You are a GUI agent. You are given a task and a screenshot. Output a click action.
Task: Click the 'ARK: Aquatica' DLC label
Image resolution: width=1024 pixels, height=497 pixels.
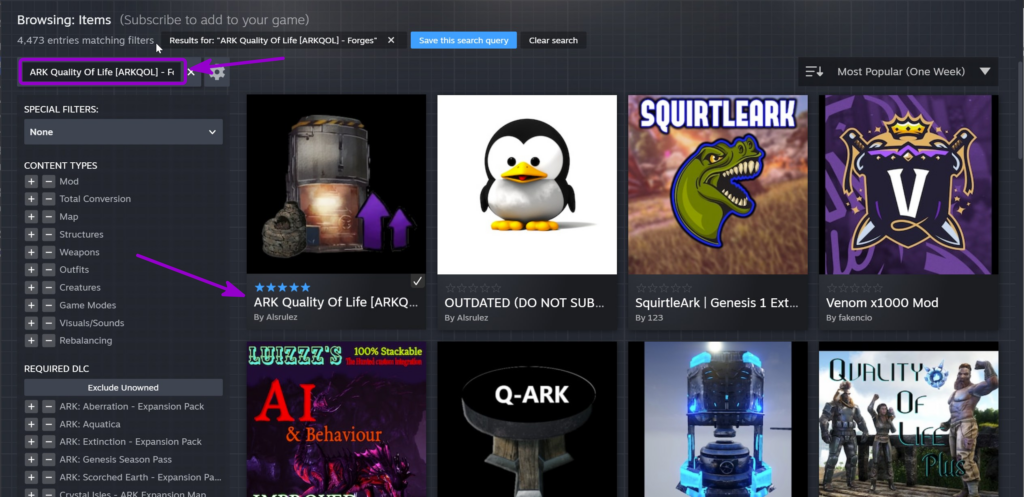[90, 424]
